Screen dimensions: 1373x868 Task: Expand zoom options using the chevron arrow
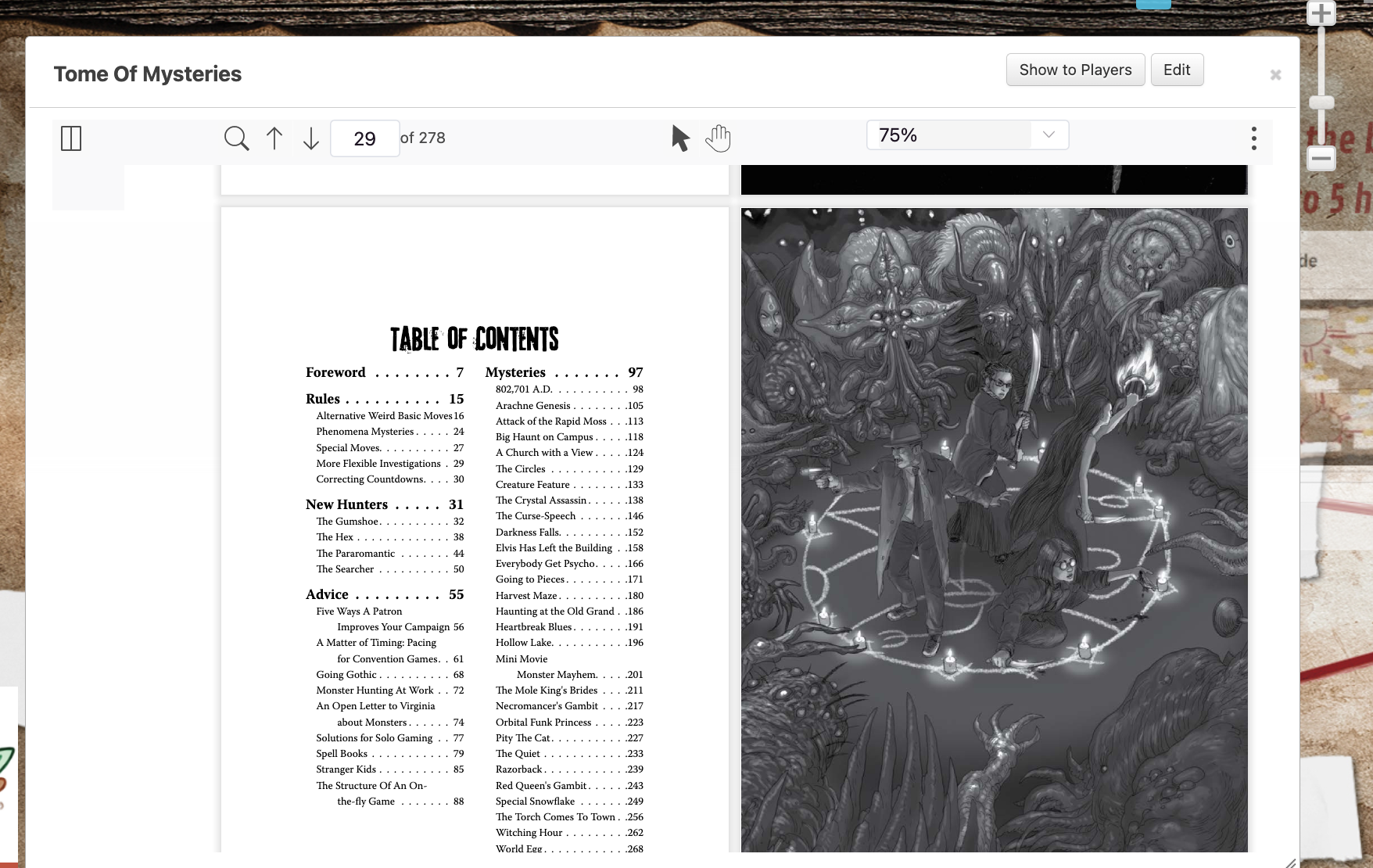point(1049,135)
